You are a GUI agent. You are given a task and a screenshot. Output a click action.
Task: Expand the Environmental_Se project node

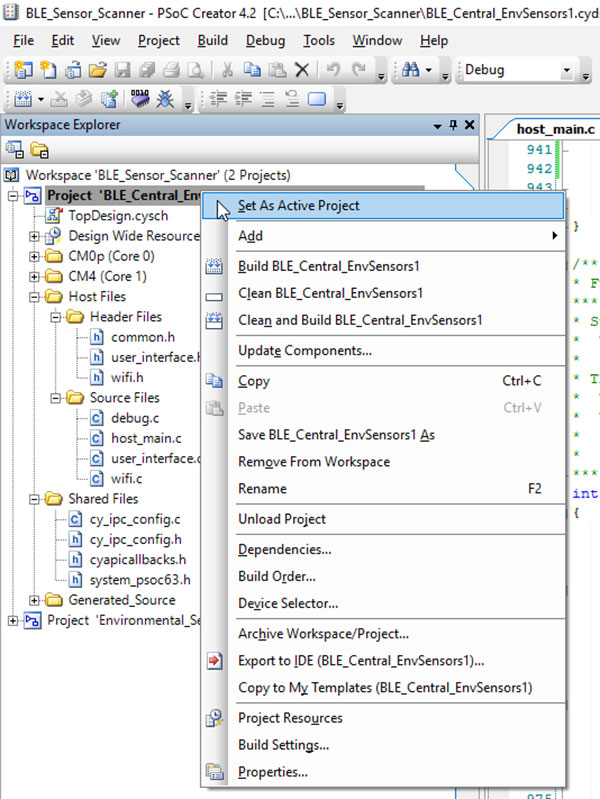[13, 621]
